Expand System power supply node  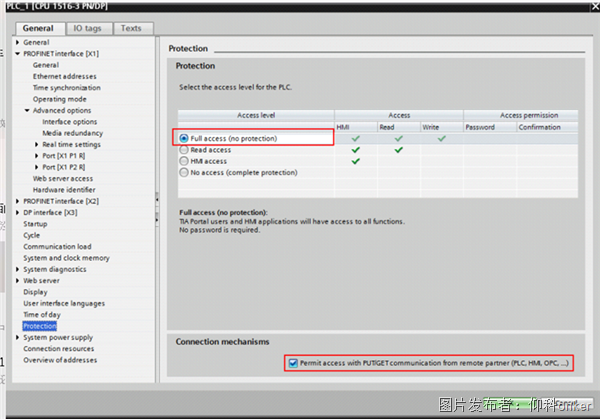tap(18, 337)
